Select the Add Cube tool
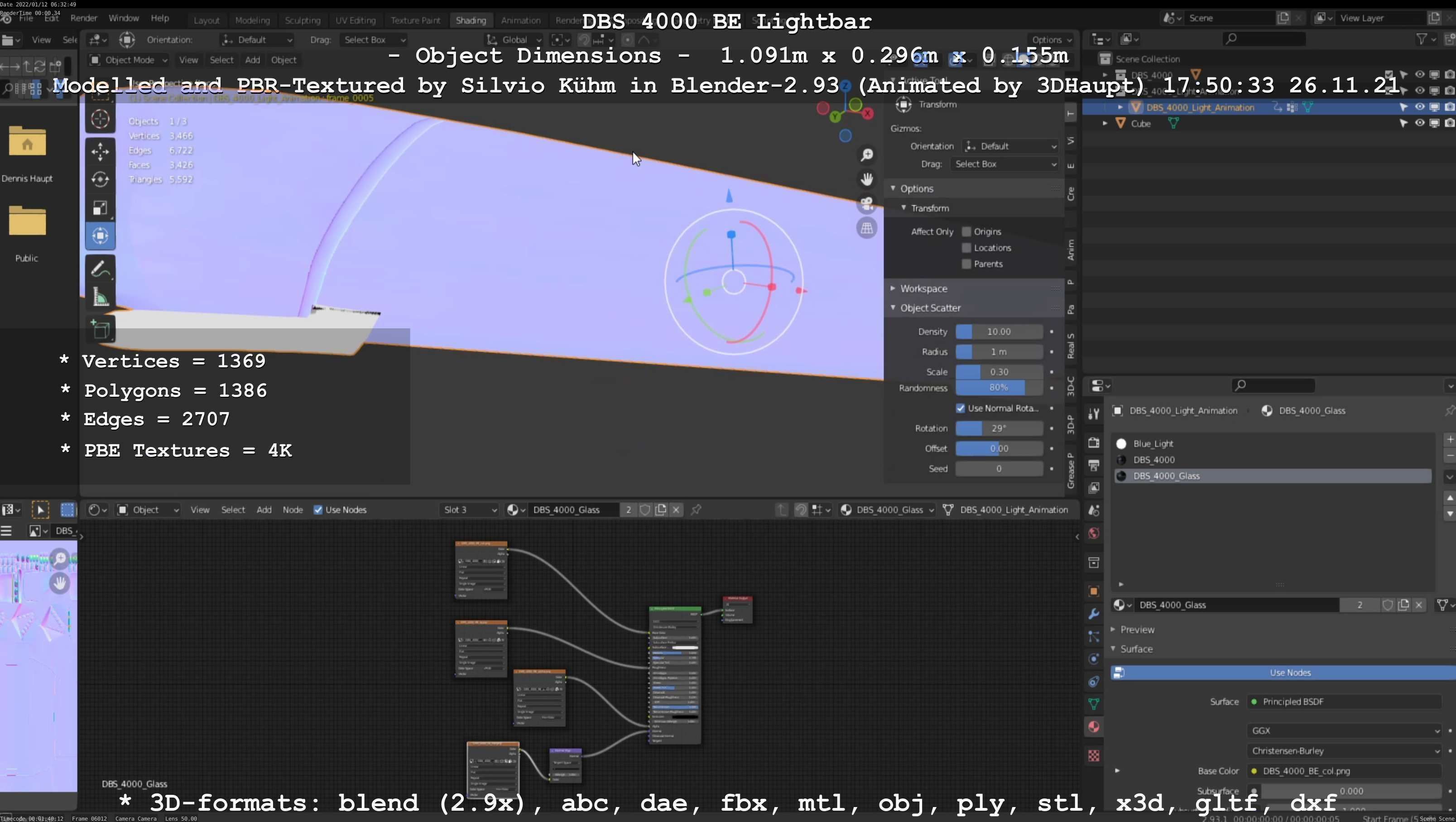The image size is (1456, 822). pos(100,330)
